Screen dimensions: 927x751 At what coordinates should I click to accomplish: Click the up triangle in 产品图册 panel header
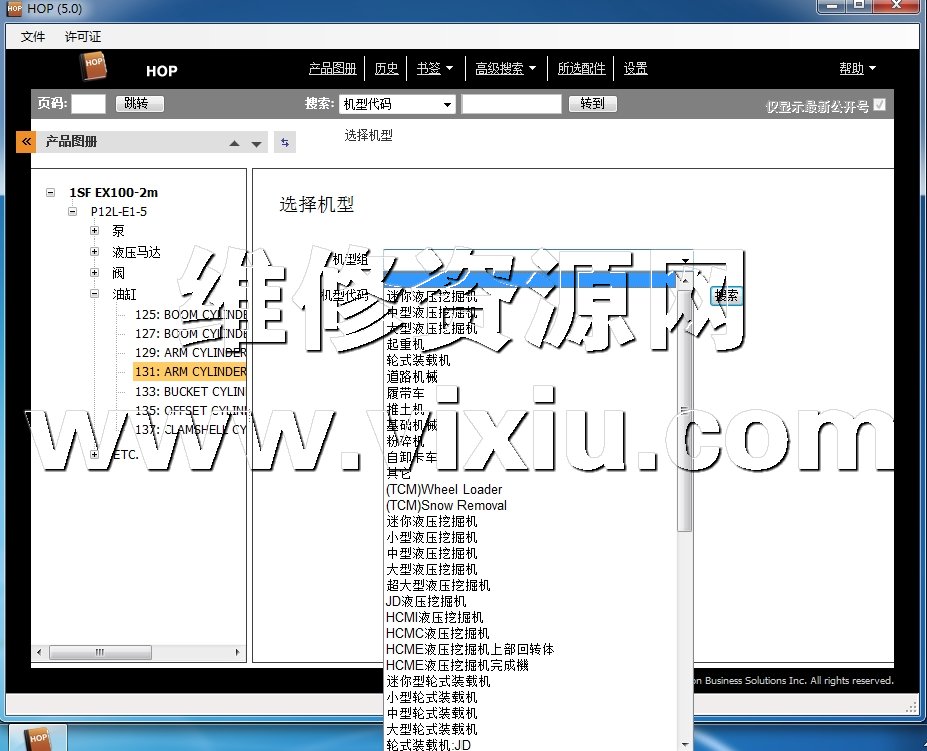[x=234, y=144]
